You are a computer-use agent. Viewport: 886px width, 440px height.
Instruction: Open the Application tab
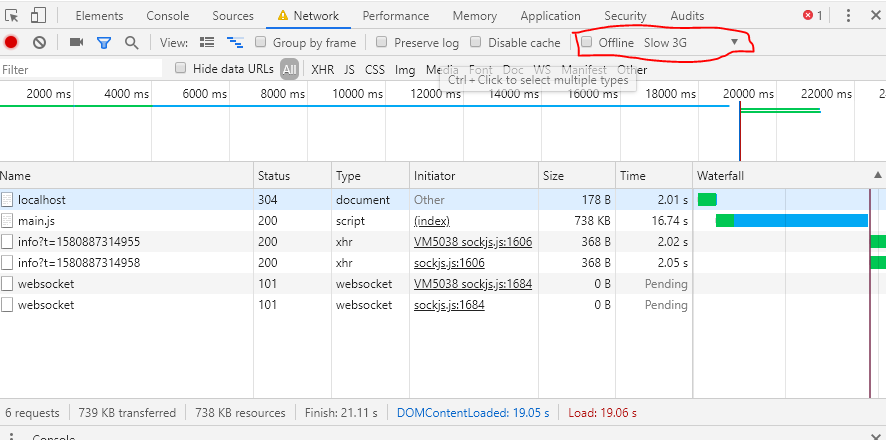point(550,16)
